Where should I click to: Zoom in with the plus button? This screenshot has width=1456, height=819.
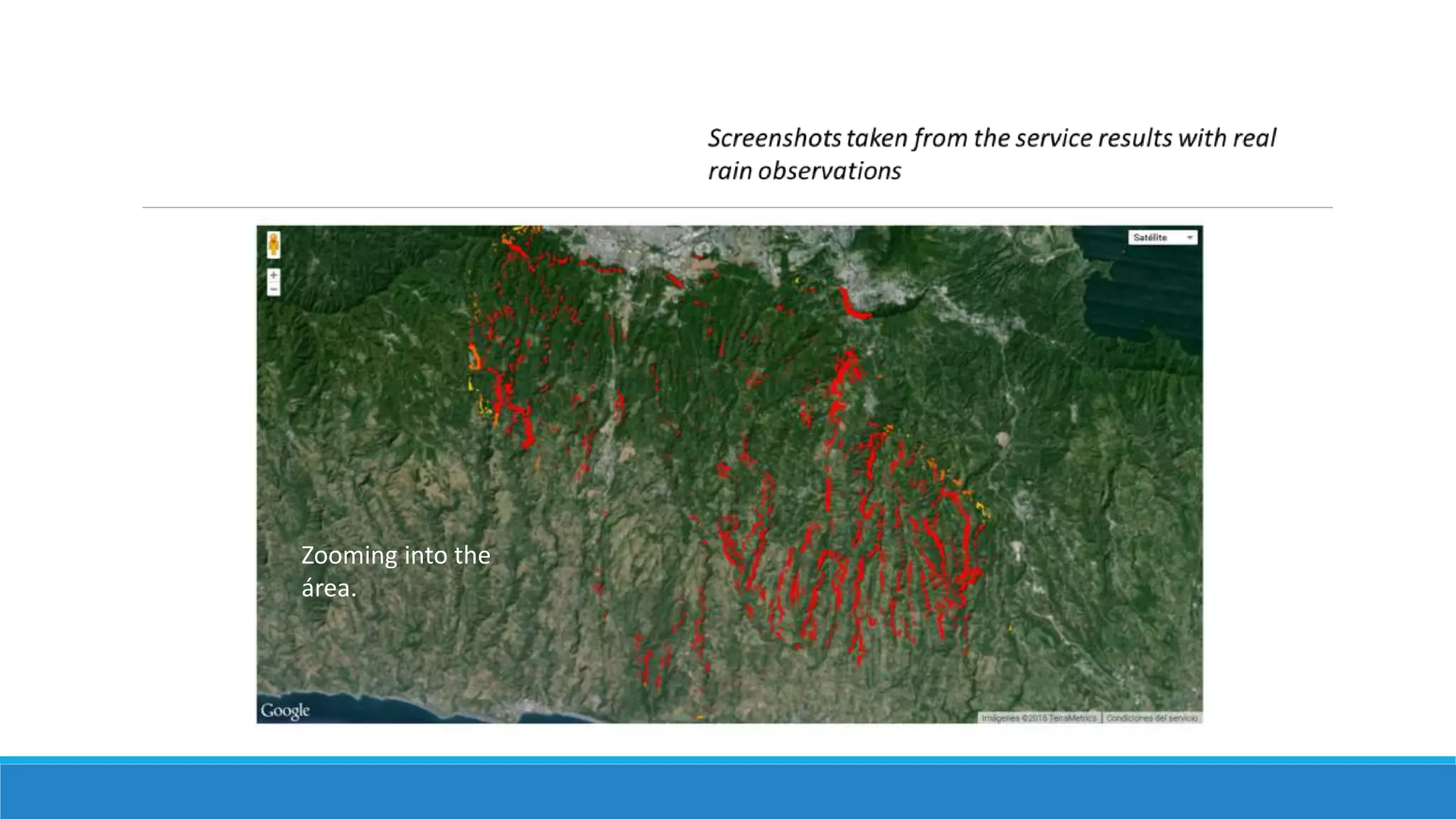coord(274,275)
